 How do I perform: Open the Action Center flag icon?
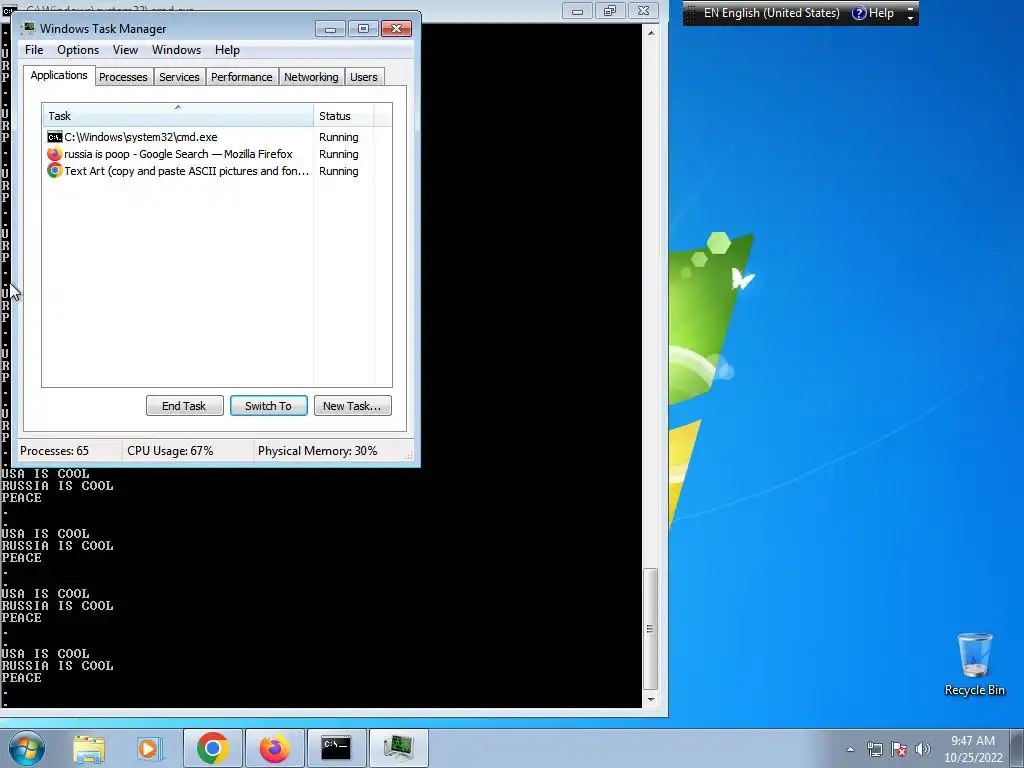[899, 749]
